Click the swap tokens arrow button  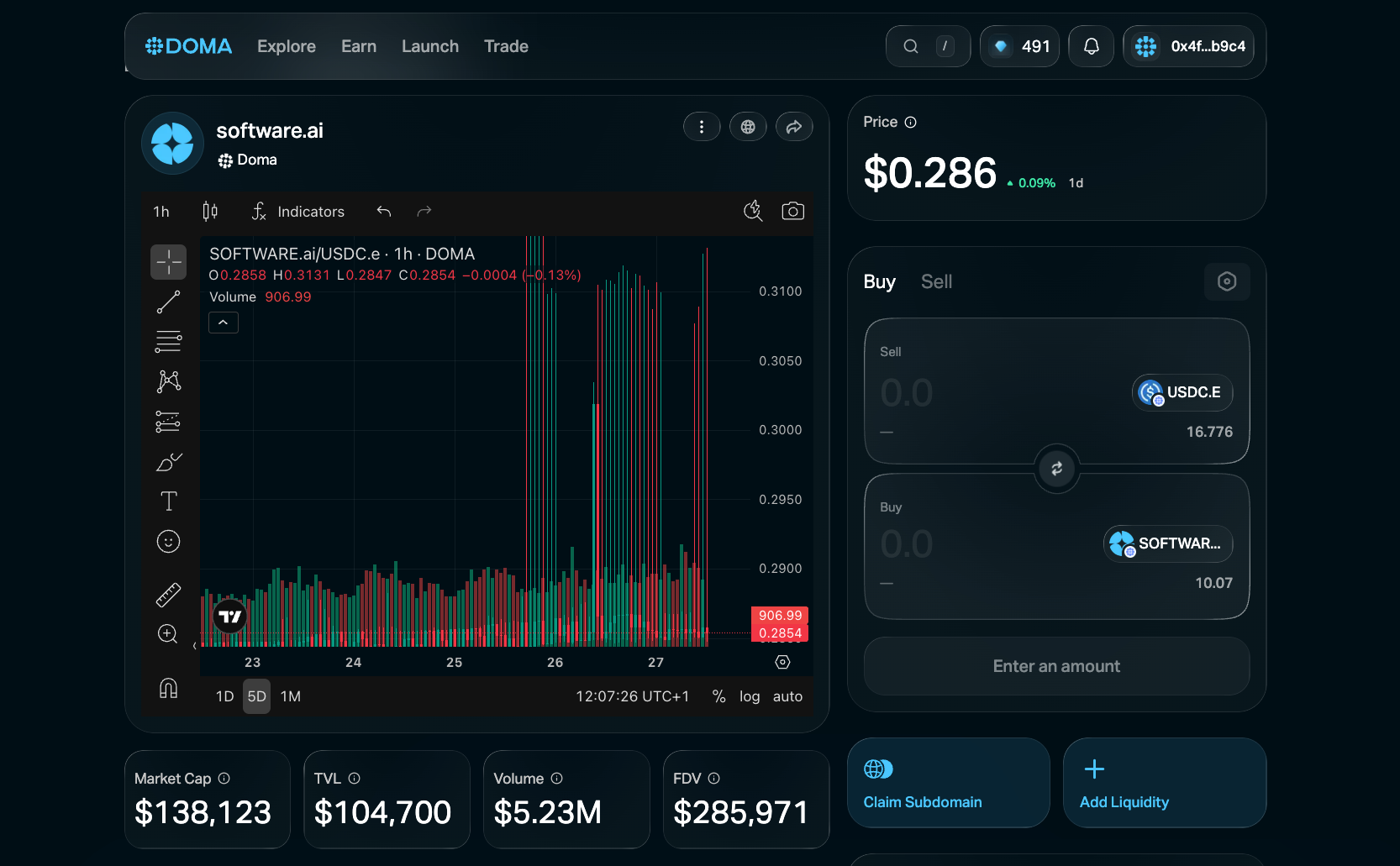pos(1056,469)
